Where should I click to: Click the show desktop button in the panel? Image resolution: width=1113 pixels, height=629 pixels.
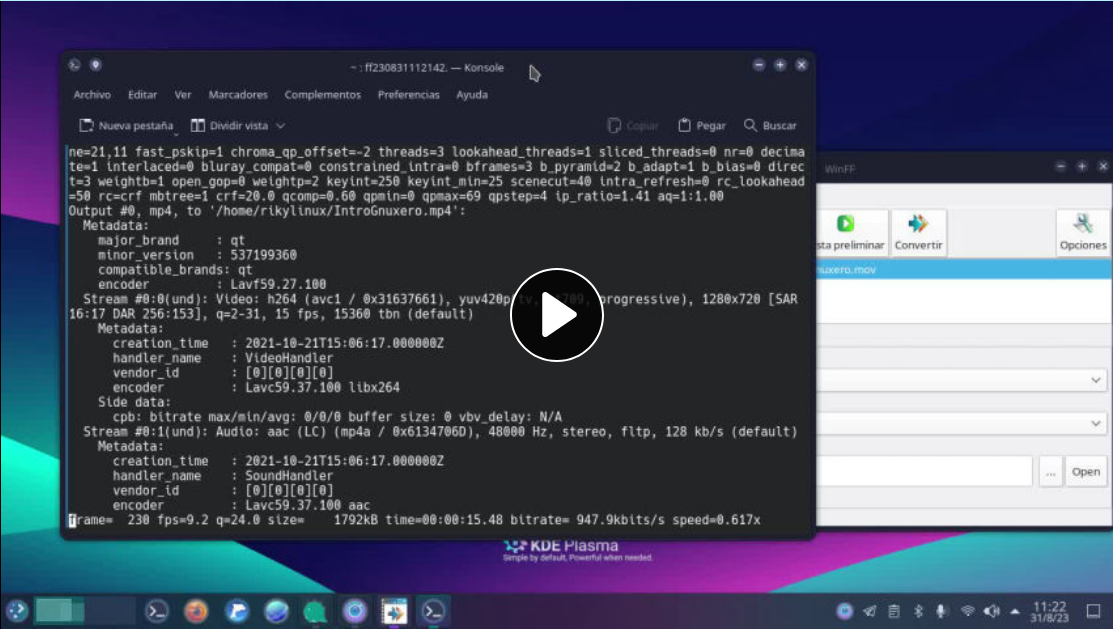[x=1094, y=611]
